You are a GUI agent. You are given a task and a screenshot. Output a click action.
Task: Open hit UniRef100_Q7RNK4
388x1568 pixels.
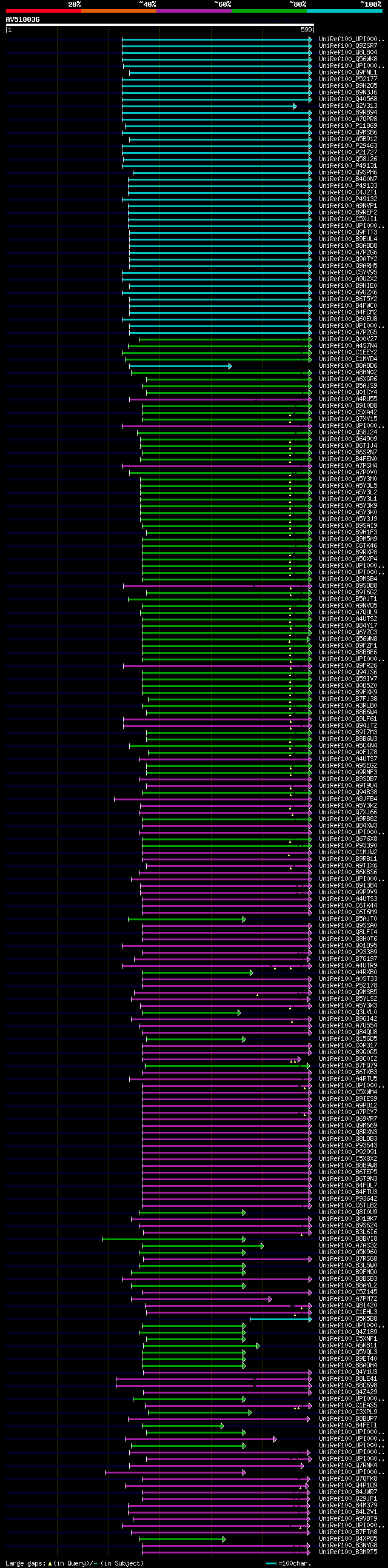click(348, 1466)
